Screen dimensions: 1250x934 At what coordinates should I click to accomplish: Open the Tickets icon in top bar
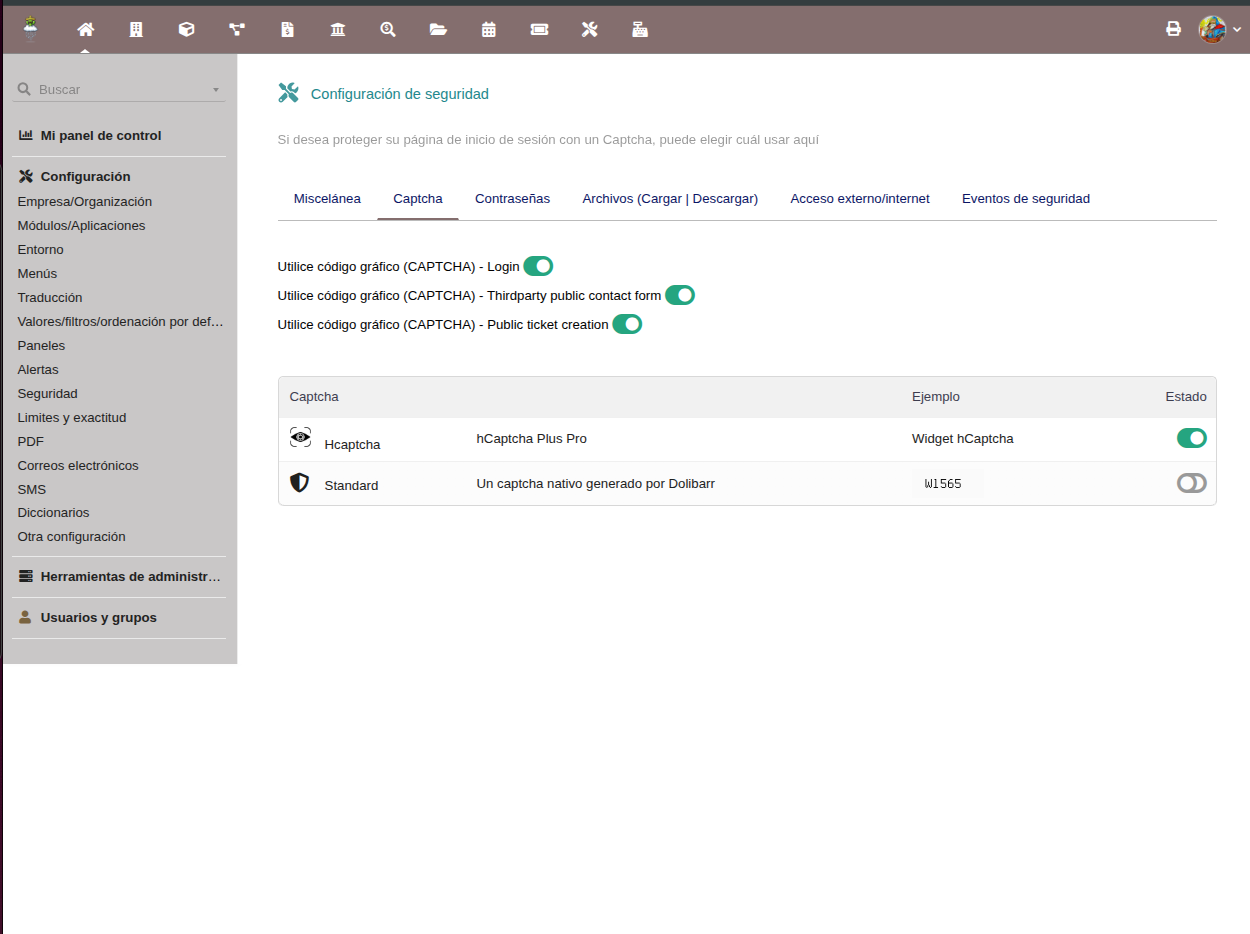click(539, 29)
